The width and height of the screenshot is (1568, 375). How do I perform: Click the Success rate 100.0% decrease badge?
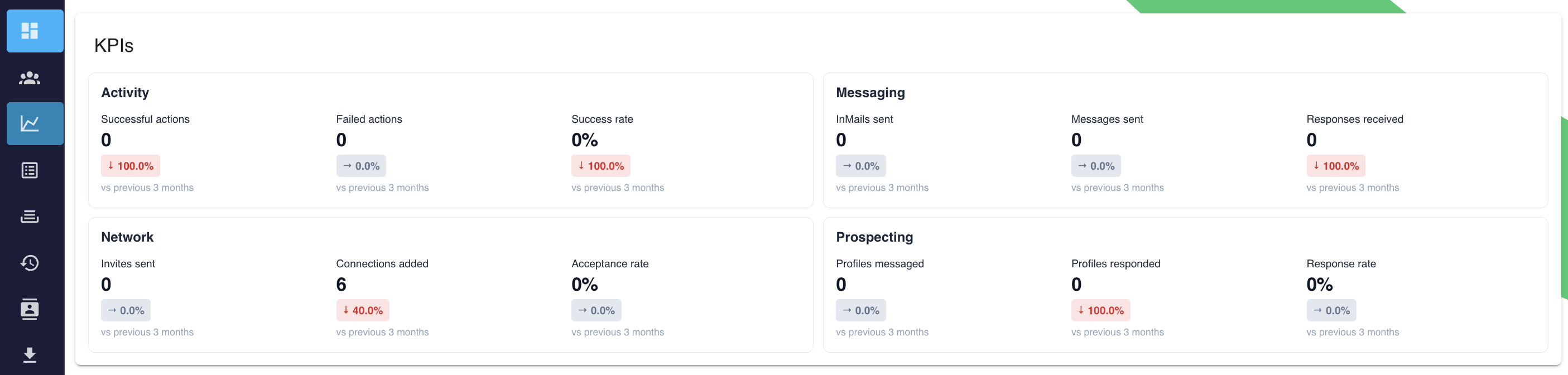tap(600, 166)
